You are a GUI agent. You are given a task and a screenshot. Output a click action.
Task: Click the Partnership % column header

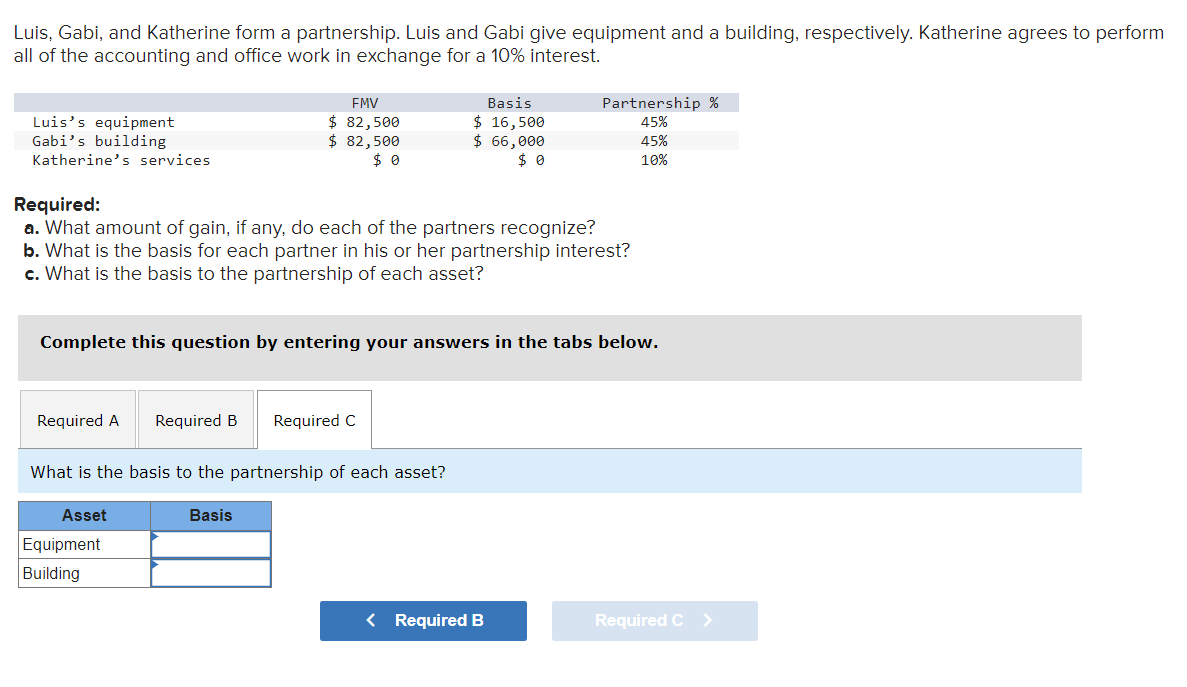(653, 102)
